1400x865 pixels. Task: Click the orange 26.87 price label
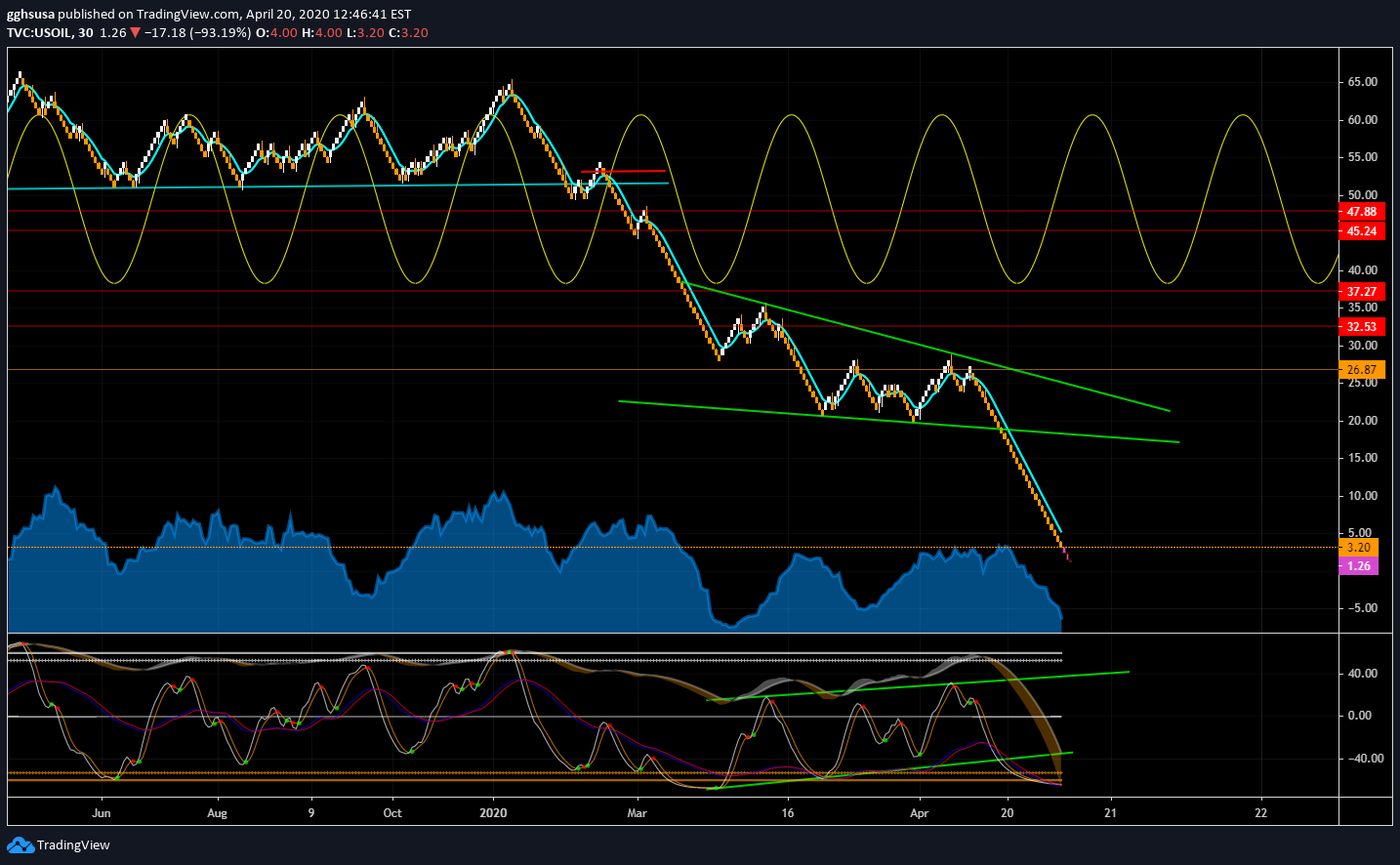pyautogui.click(x=1362, y=370)
